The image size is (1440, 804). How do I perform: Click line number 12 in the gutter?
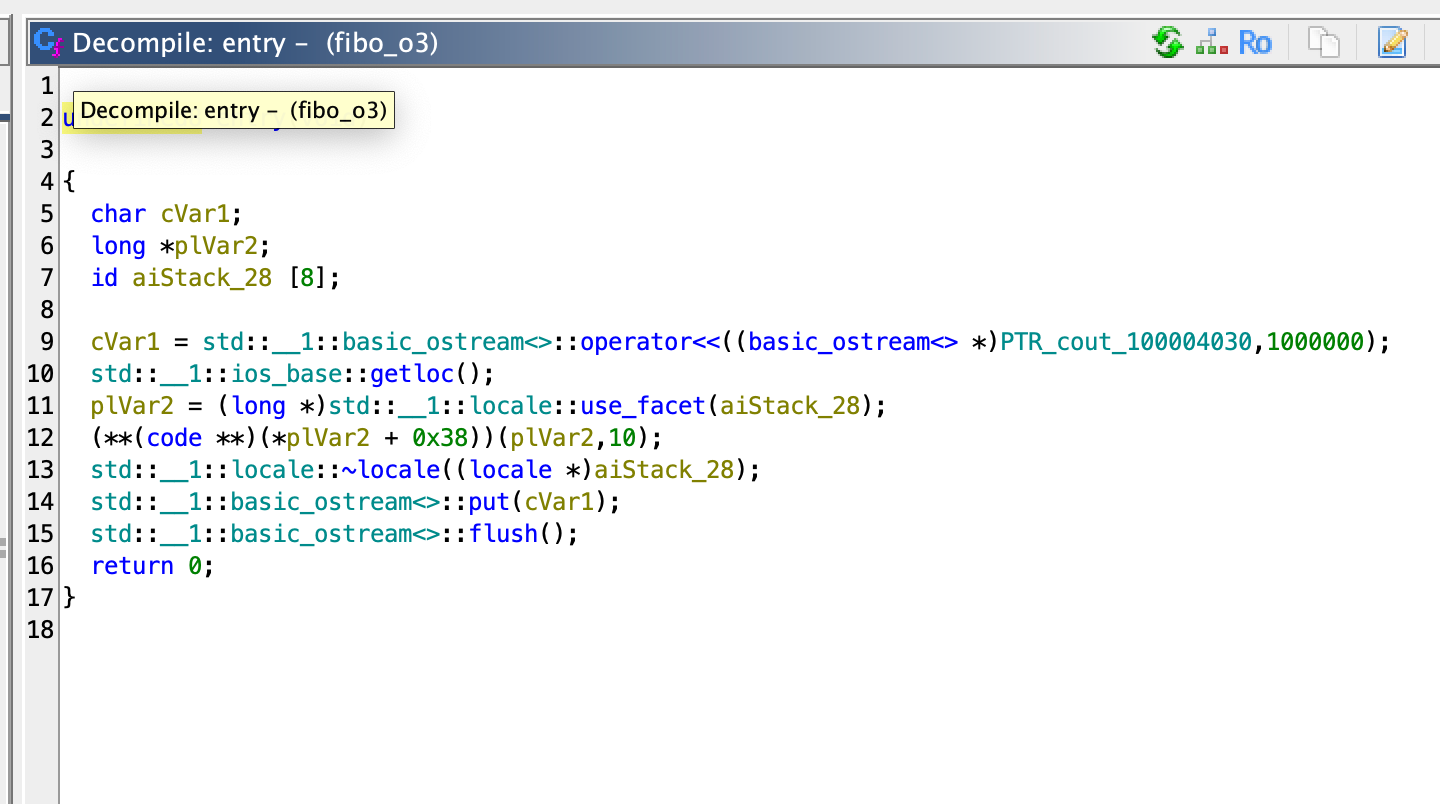(x=39, y=437)
